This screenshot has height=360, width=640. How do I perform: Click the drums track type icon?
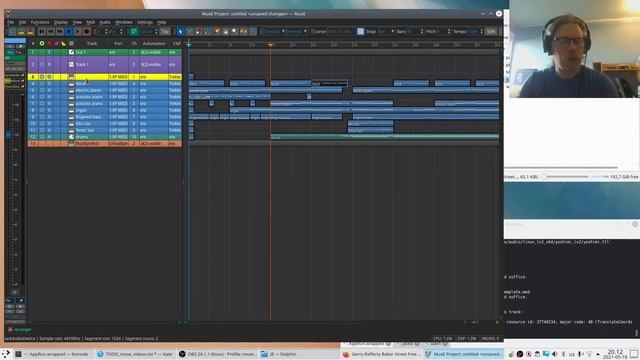[x=71, y=137]
